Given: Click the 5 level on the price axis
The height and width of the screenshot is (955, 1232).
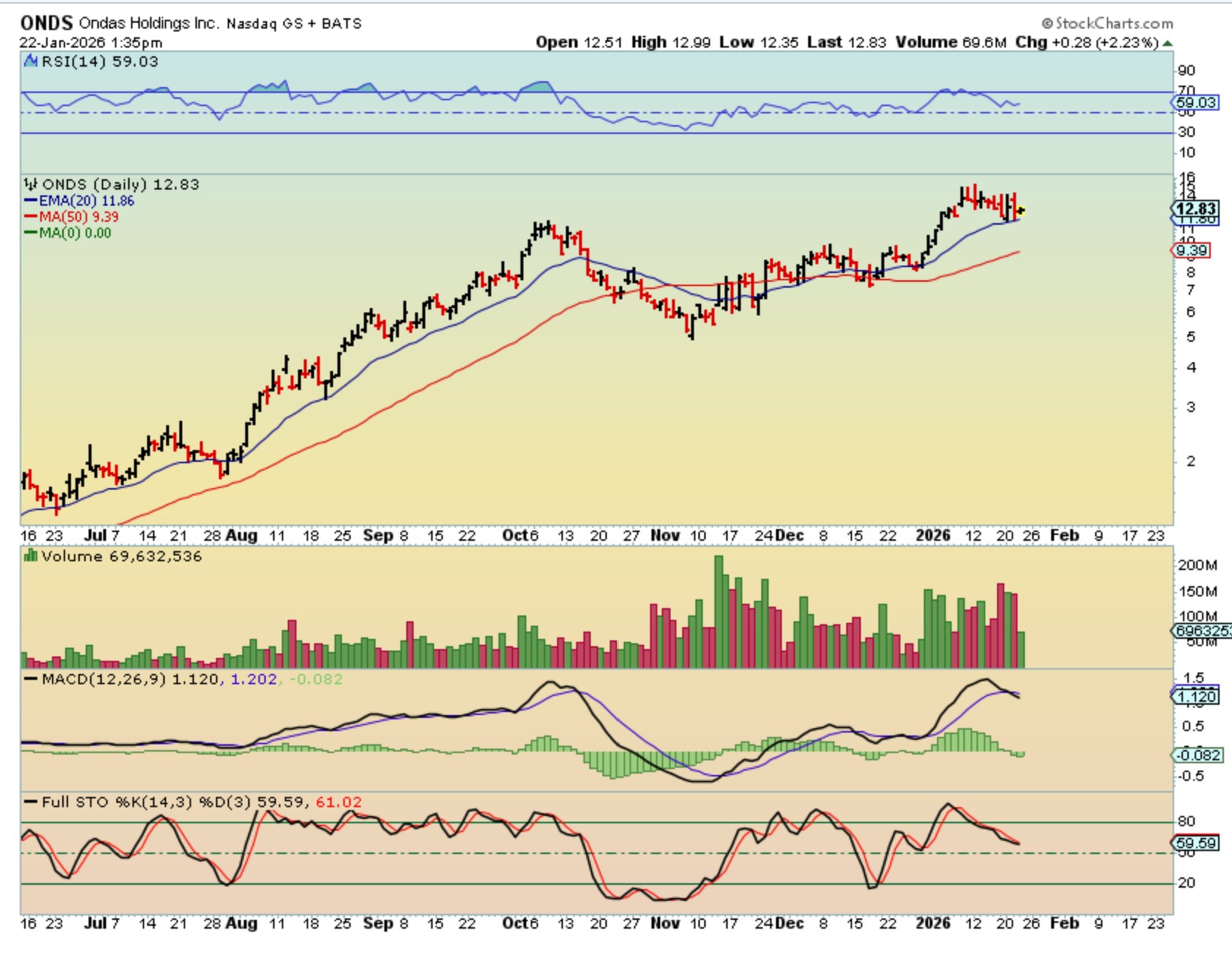Looking at the screenshot, I should point(1191,337).
